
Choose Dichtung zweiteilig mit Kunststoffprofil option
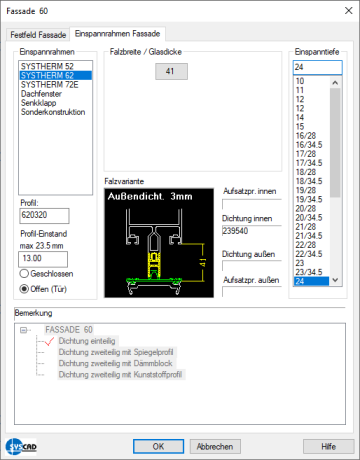click(120, 375)
